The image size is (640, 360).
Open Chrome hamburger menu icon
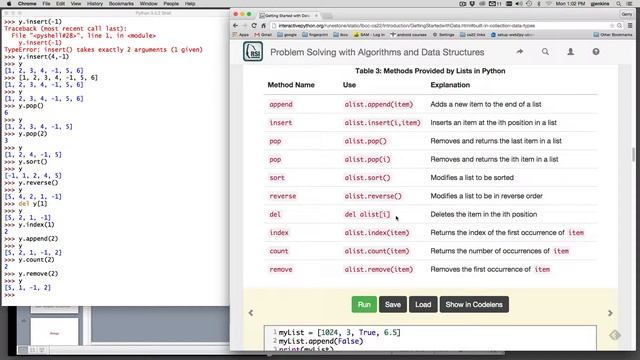click(x=630, y=25)
